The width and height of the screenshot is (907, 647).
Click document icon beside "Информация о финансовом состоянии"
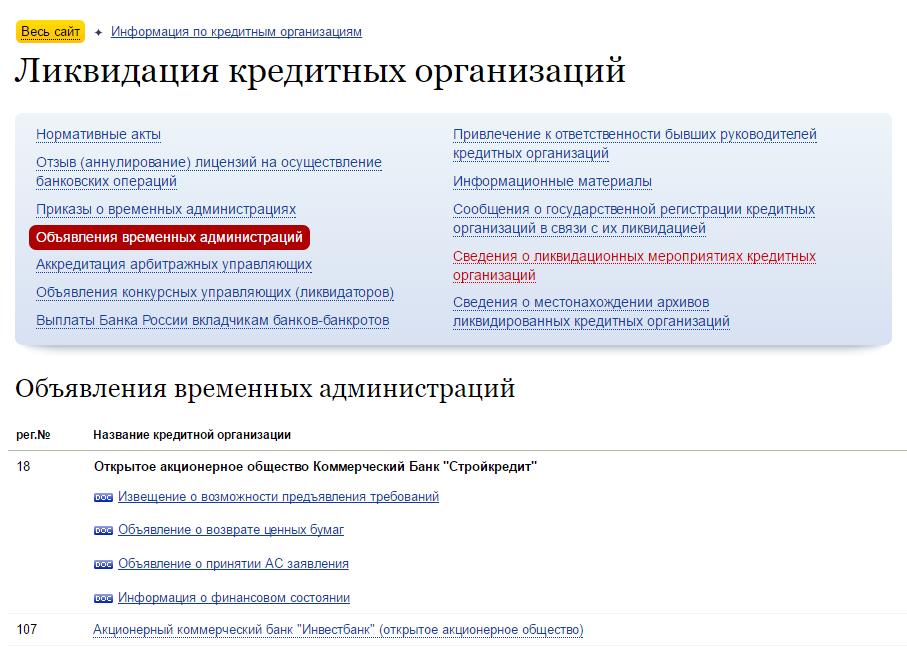tap(101, 597)
